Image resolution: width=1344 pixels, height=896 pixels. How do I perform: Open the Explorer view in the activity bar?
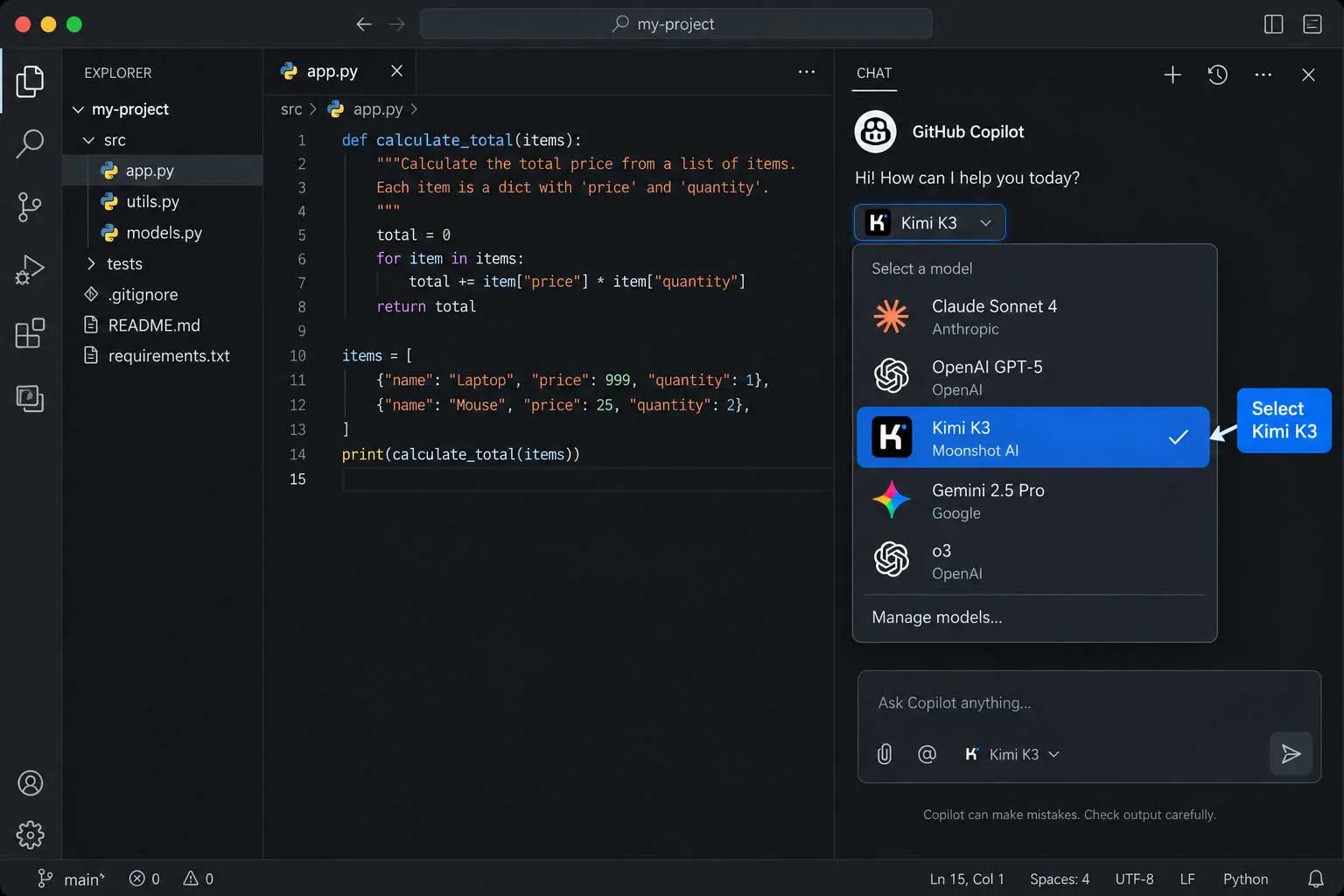(30, 81)
